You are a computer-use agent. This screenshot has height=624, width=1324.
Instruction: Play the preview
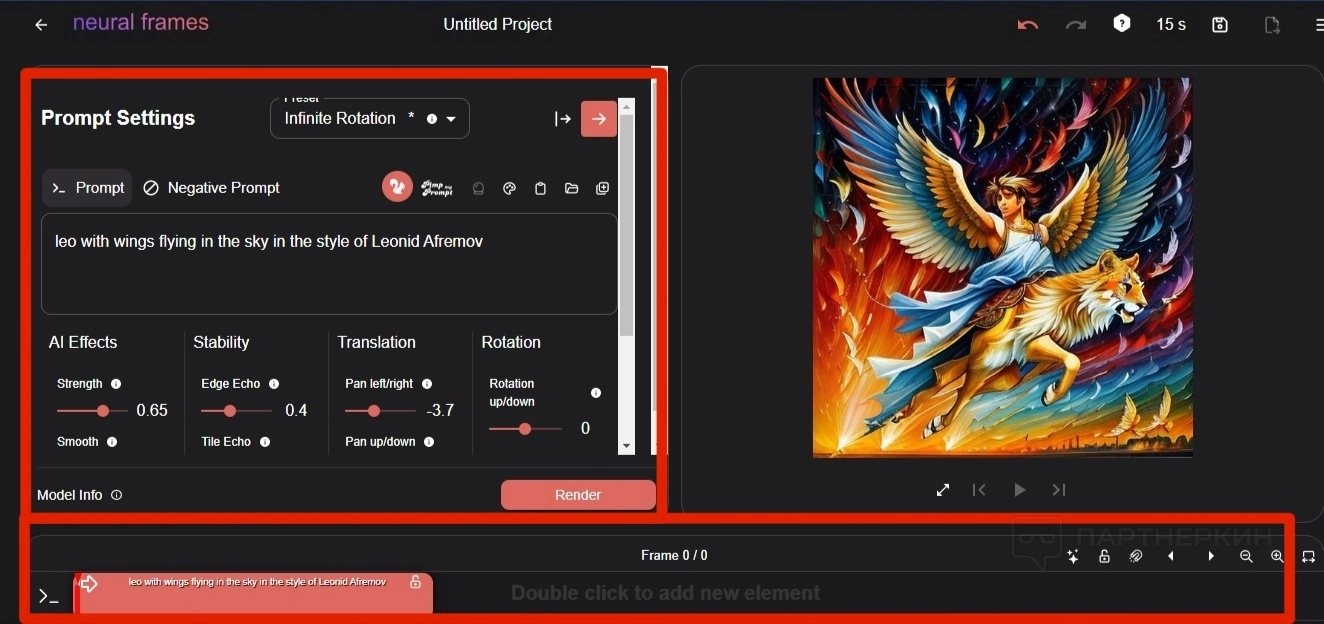1020,490
